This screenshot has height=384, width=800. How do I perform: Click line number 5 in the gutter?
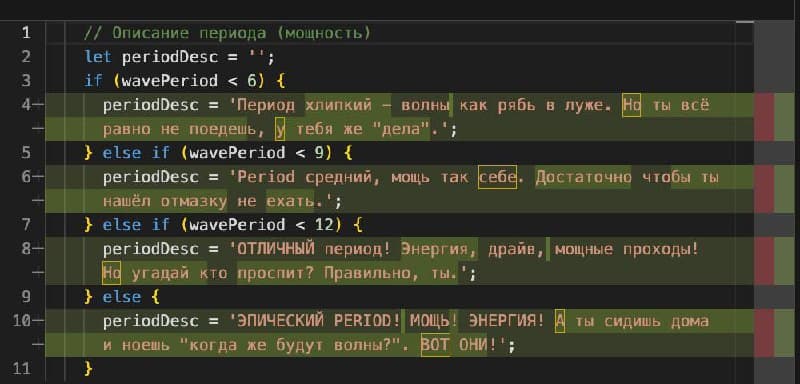click(x=26, y=153)
